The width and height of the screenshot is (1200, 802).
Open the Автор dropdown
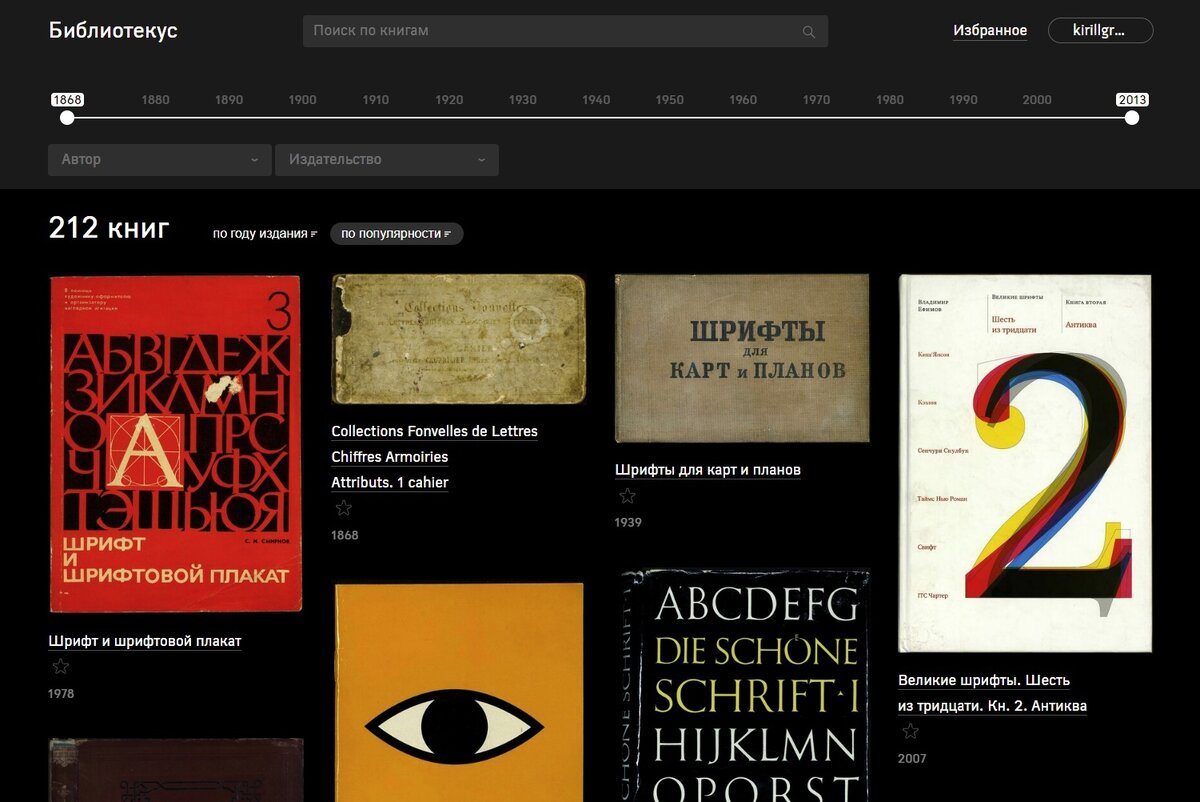[x=160, y=160]
